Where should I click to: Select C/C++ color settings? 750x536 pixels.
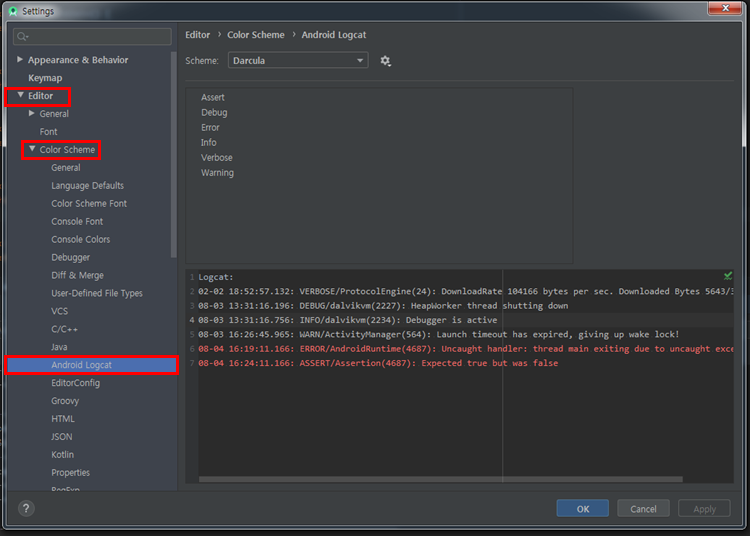[65, 329]
